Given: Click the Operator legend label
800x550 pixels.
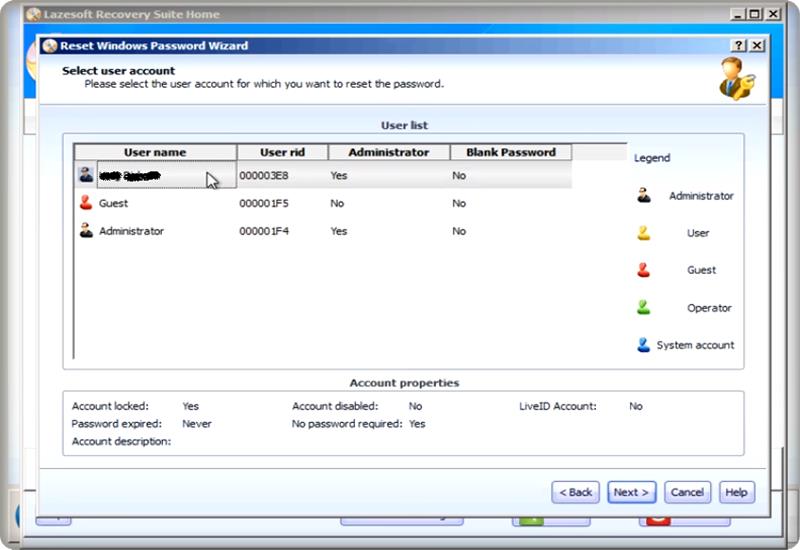Looking at the screenshot, I should pos(709,308).
